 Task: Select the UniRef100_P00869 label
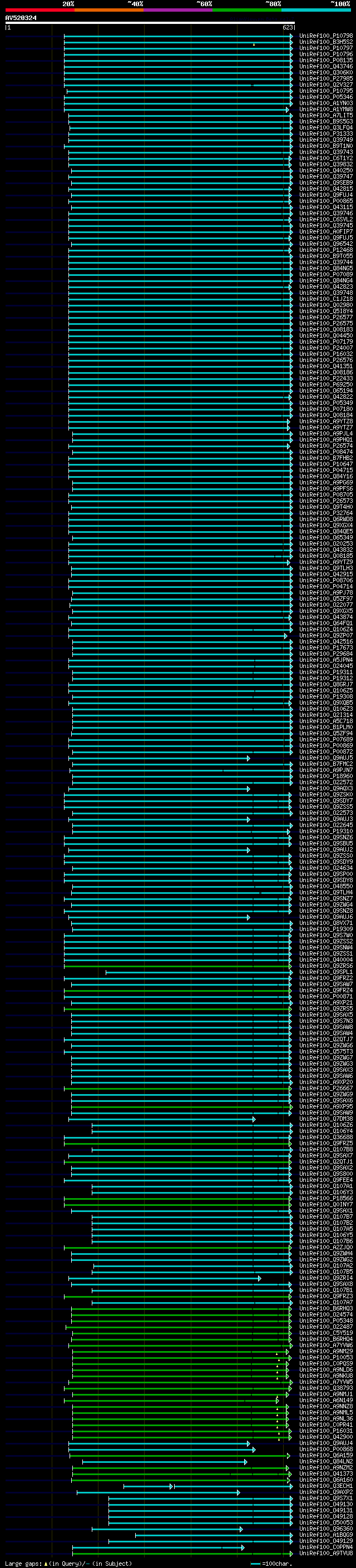(326, 746)
